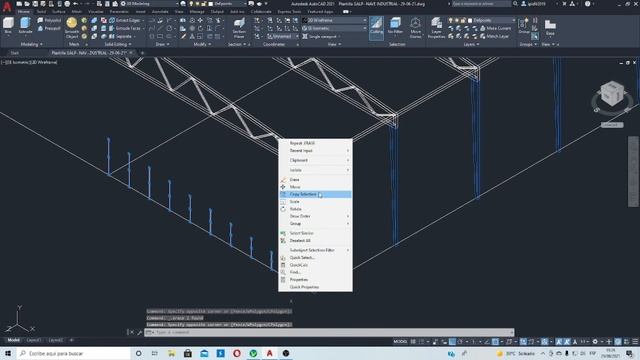Open Draw Order submenu
The image size is (640, 360).
coord(315,216)
